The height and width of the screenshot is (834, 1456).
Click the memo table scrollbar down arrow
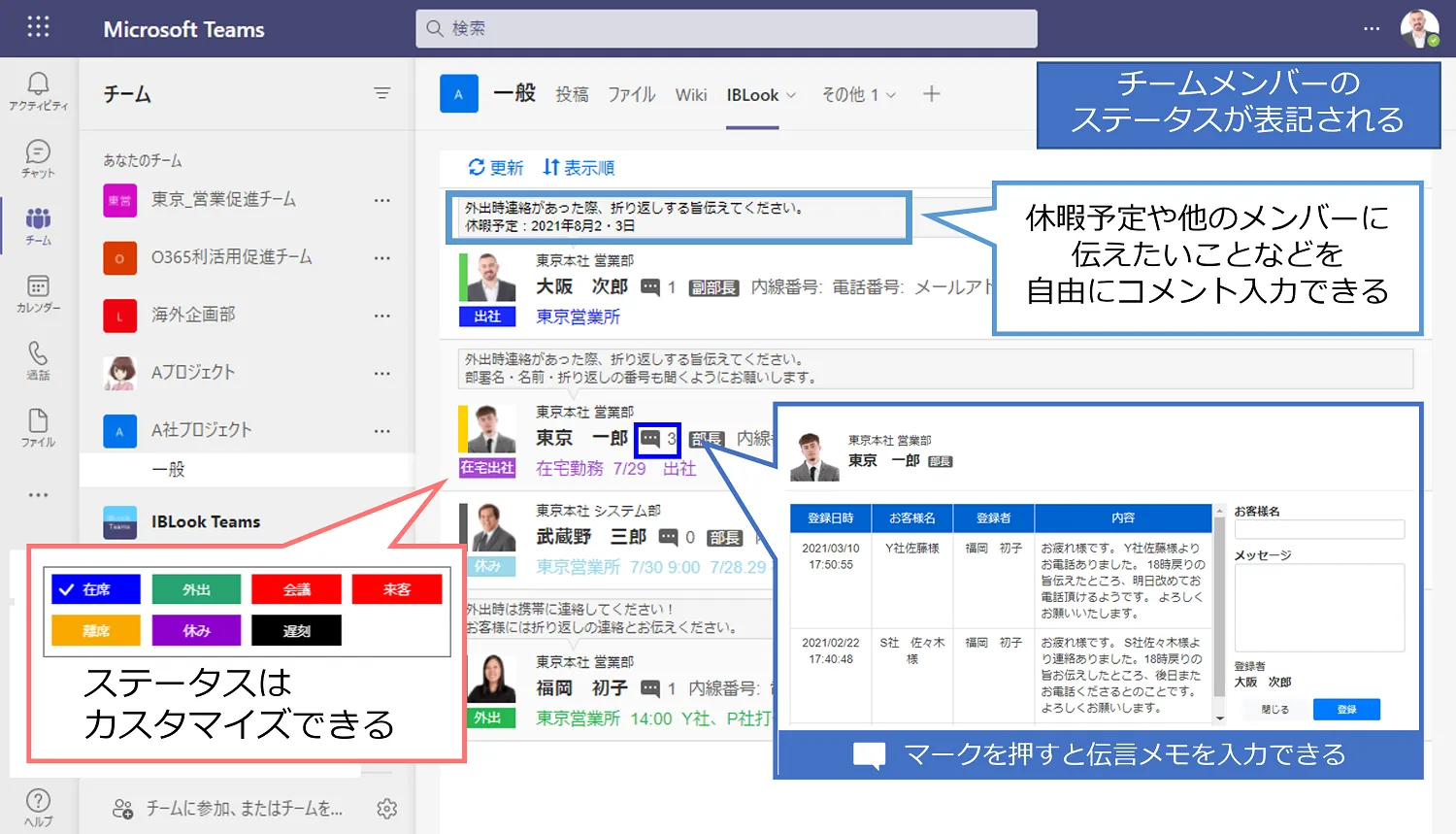pyautogui.click(x=1220, y=718)
